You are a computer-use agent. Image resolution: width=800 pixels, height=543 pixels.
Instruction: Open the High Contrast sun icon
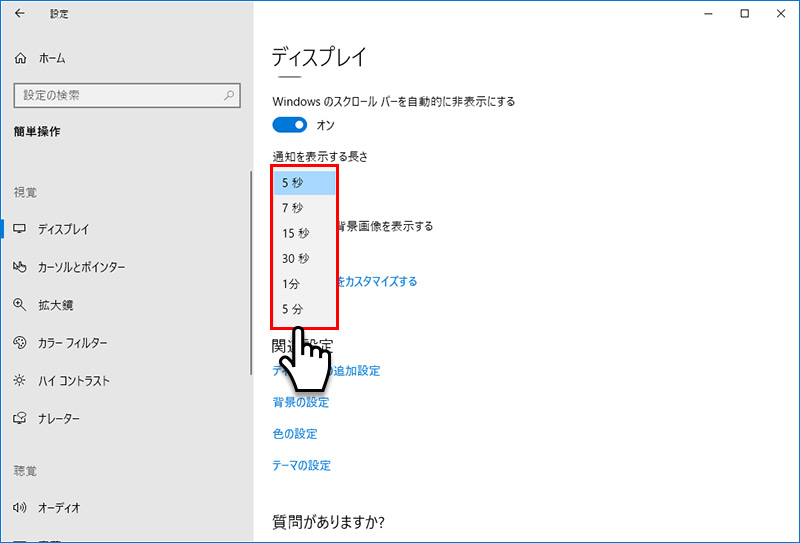tap(20, 381)
